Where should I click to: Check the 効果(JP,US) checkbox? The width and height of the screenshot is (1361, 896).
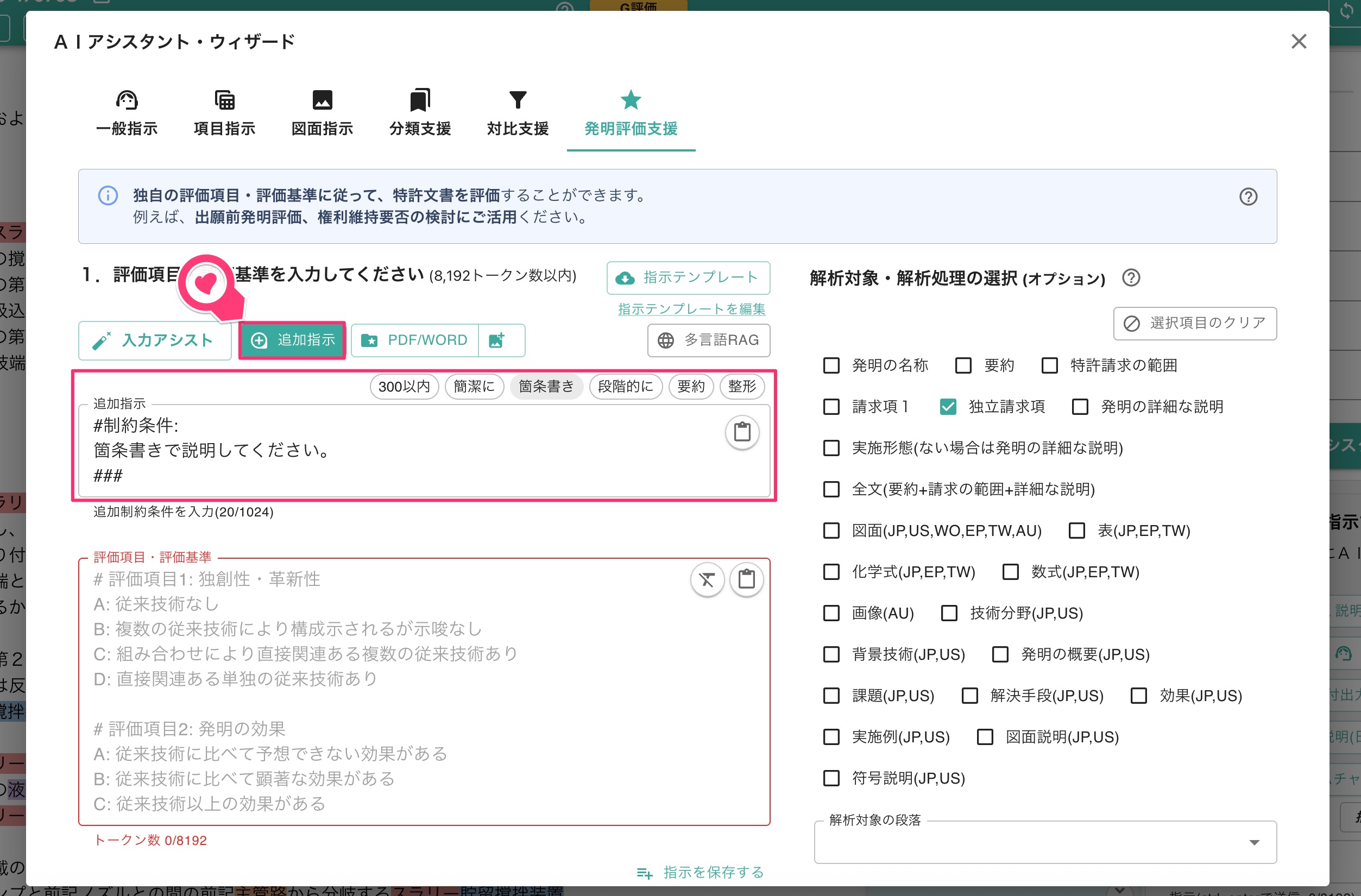1138,696
